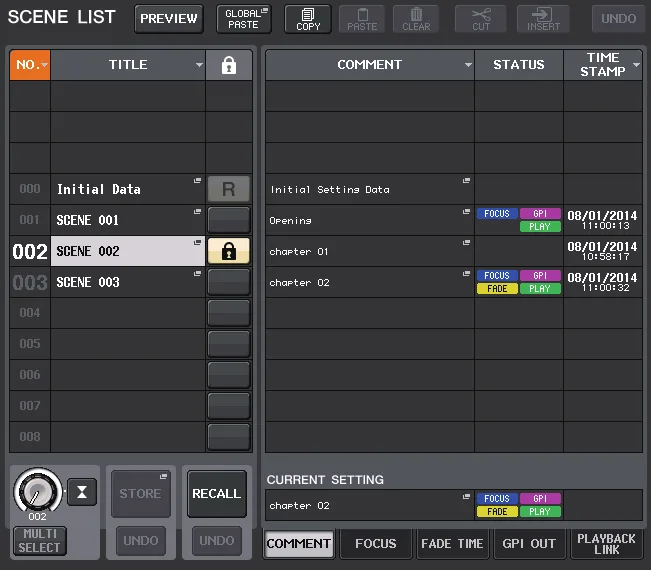
Task: Select scene number 001
Action: (30, 220)
